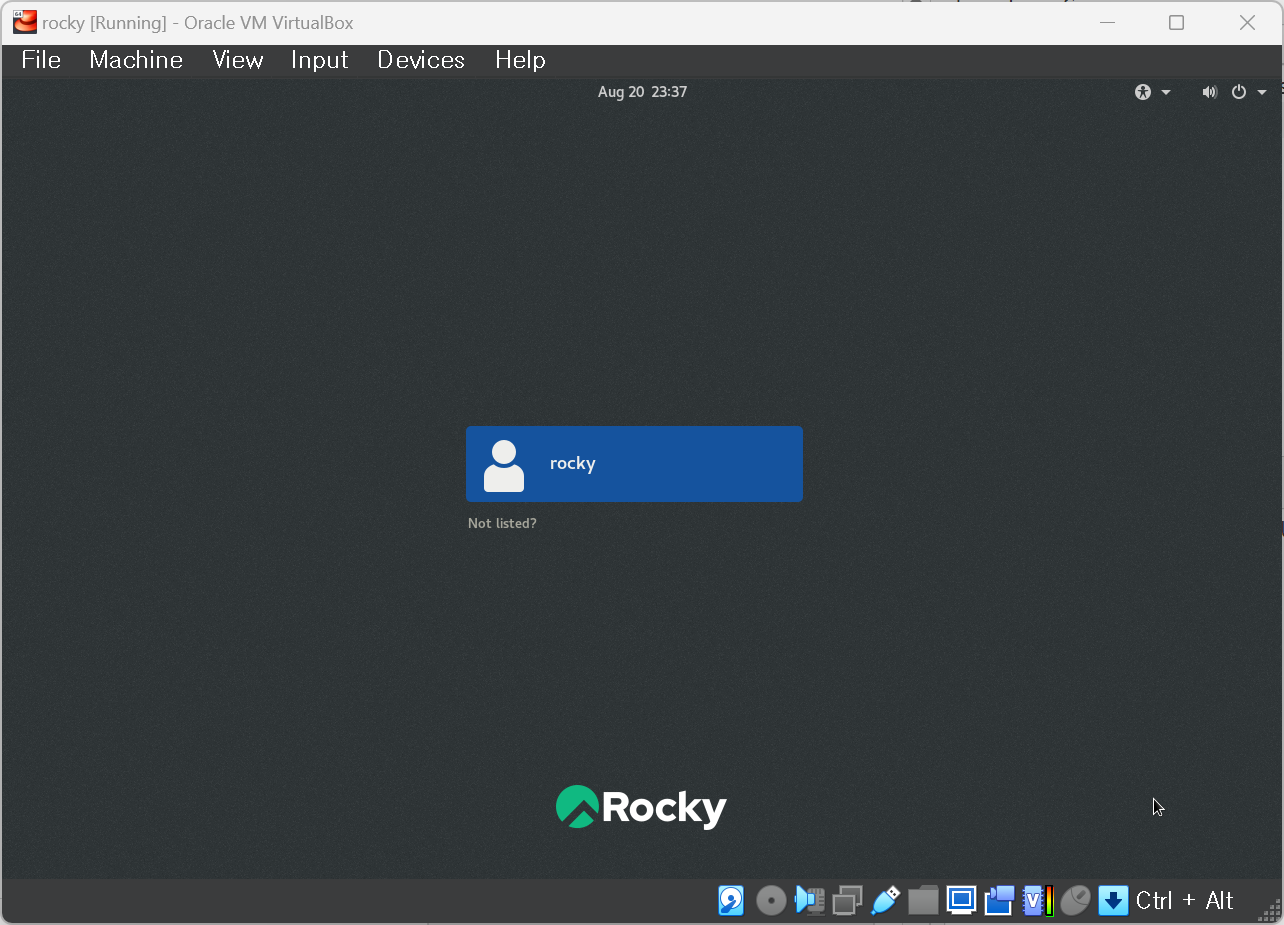The image size is (1284, 925).
Task: Click the display status icon
Action: point(961,900)
